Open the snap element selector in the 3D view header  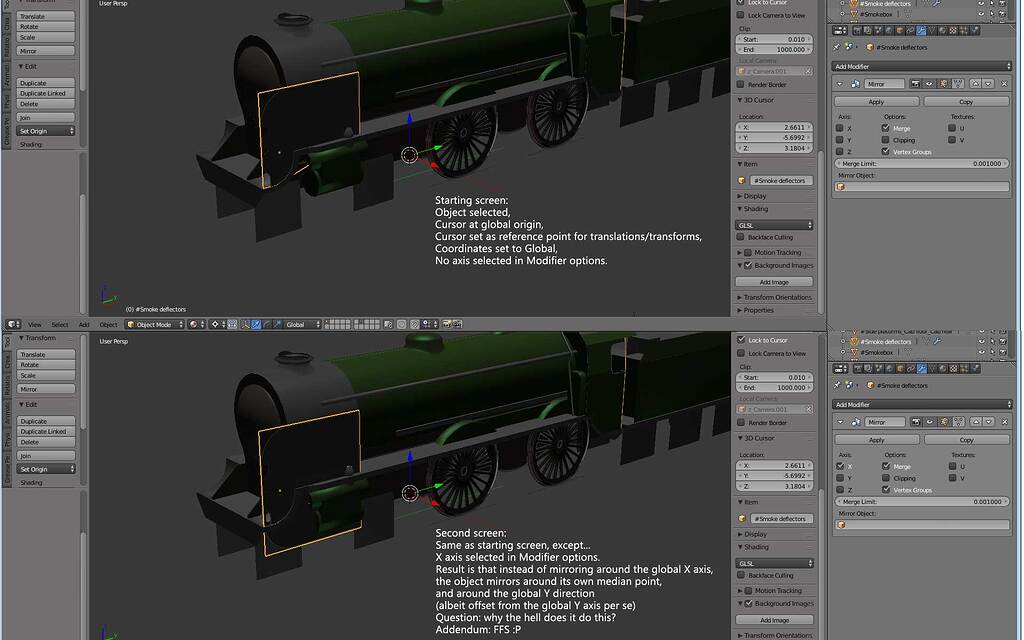point(429,325)
